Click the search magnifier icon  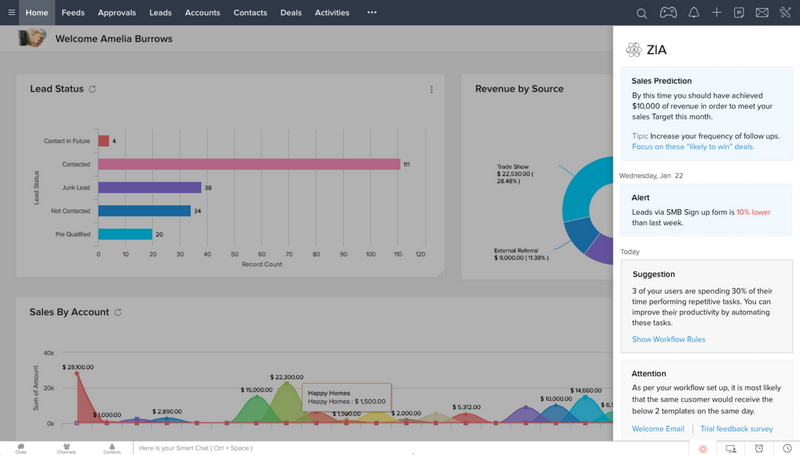tap(642, 13)
